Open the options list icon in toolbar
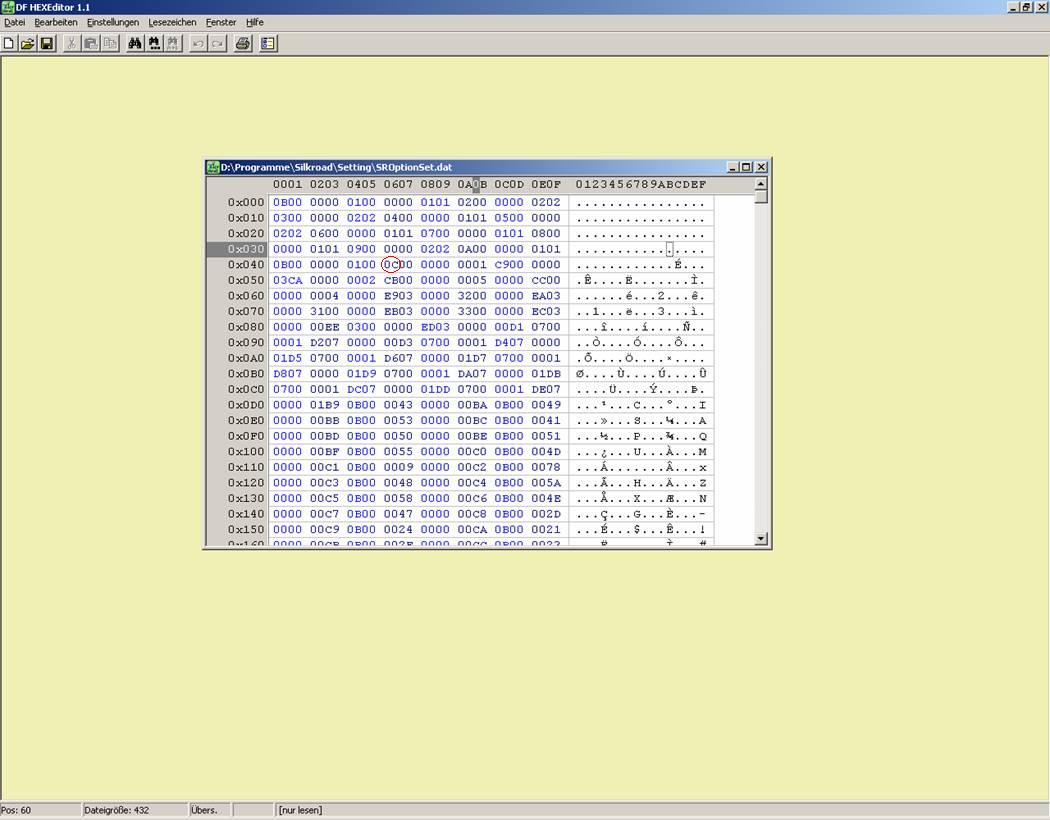This screenshot has width=1050, height=820. pos(268,44)
